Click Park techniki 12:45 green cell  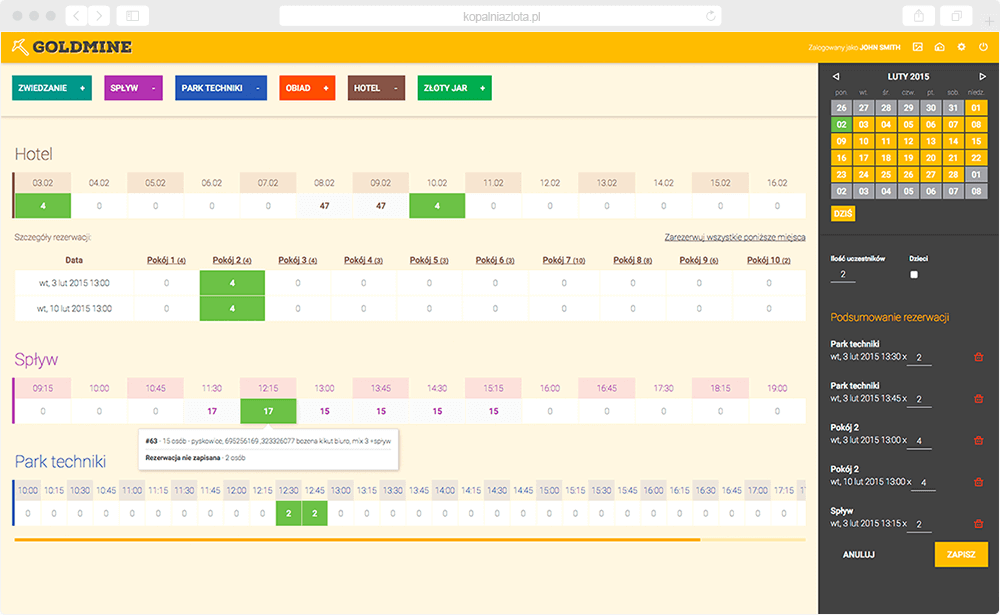point(314,514)
